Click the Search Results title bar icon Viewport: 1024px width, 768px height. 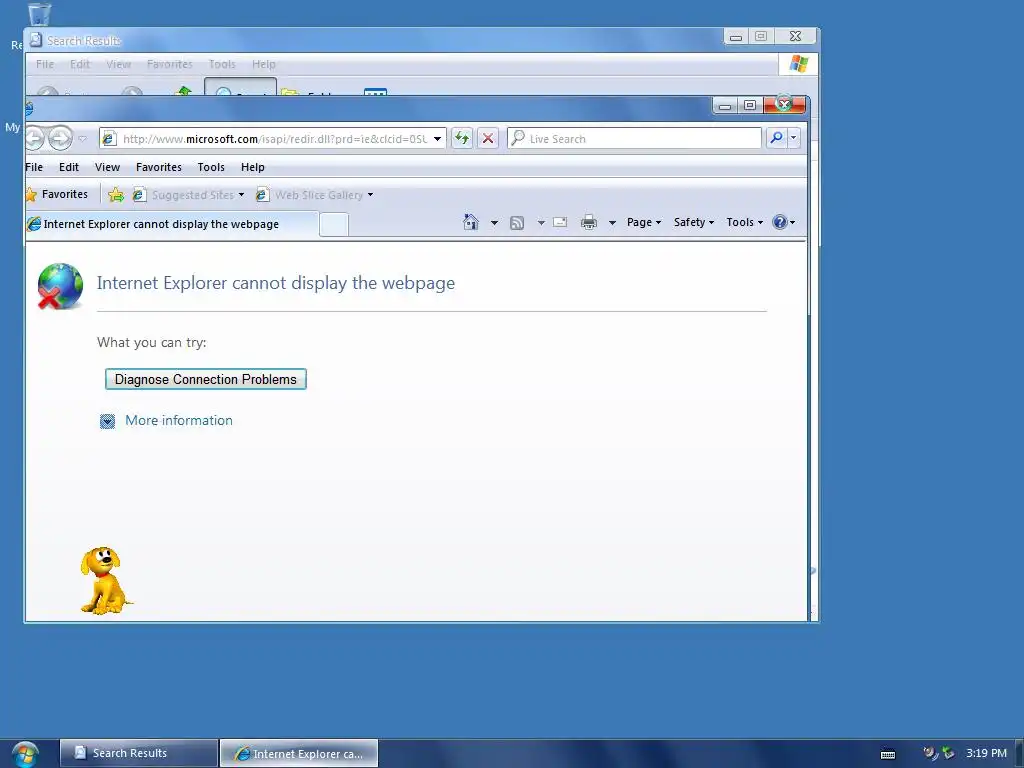tap(36, 40)
